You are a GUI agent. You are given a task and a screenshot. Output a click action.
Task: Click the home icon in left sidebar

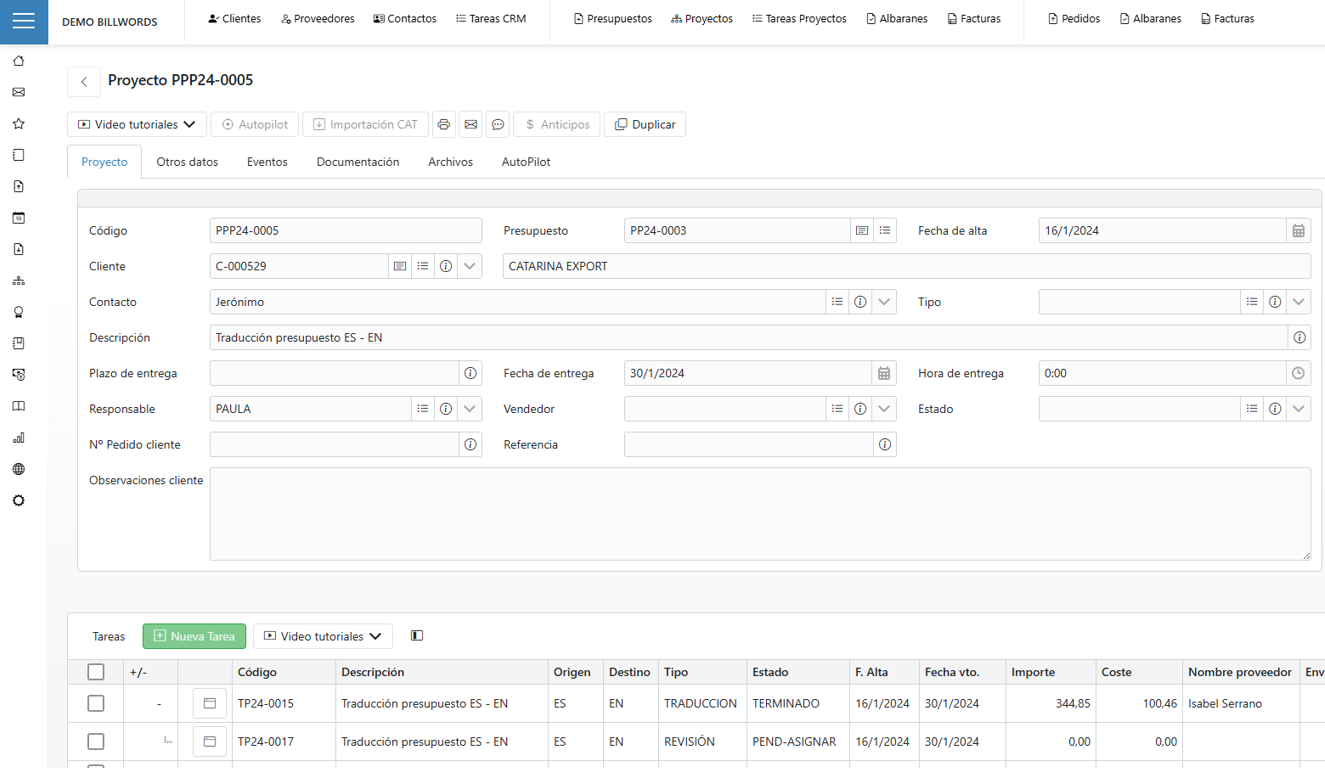pos(19,61)
